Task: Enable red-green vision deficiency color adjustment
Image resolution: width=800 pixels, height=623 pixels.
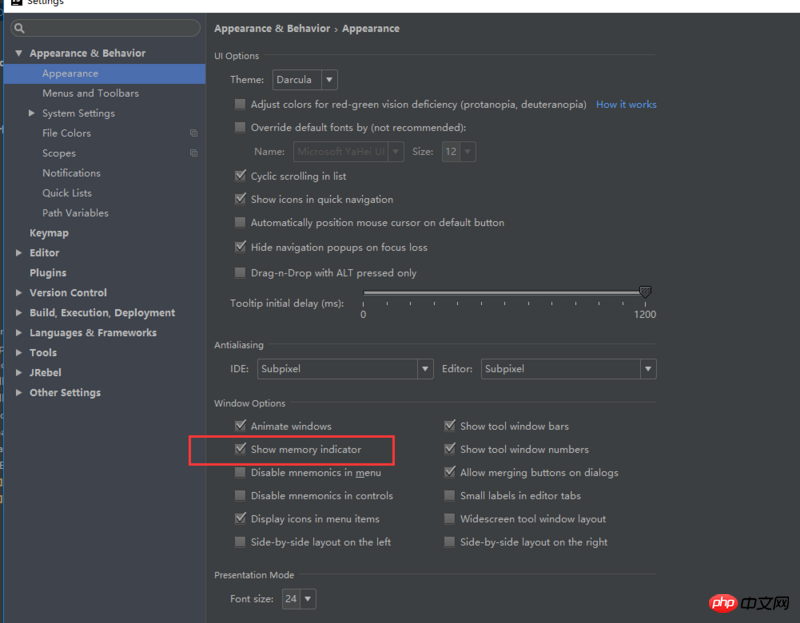Action: [x=240, y=104]
